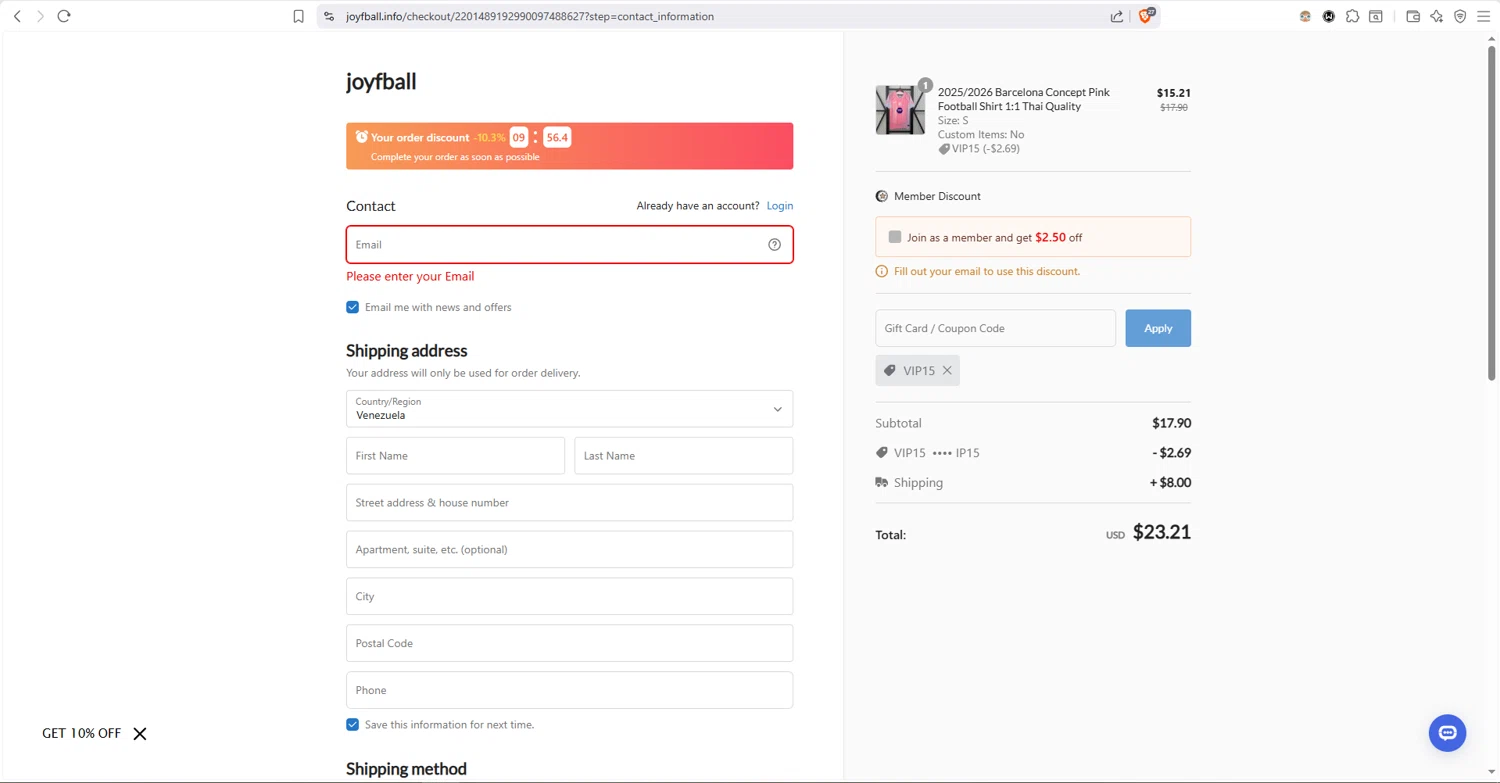Viewport: 1500px width, 783px height.
Task: Open the sidebar search panel icon
Action: point(1376,16)
